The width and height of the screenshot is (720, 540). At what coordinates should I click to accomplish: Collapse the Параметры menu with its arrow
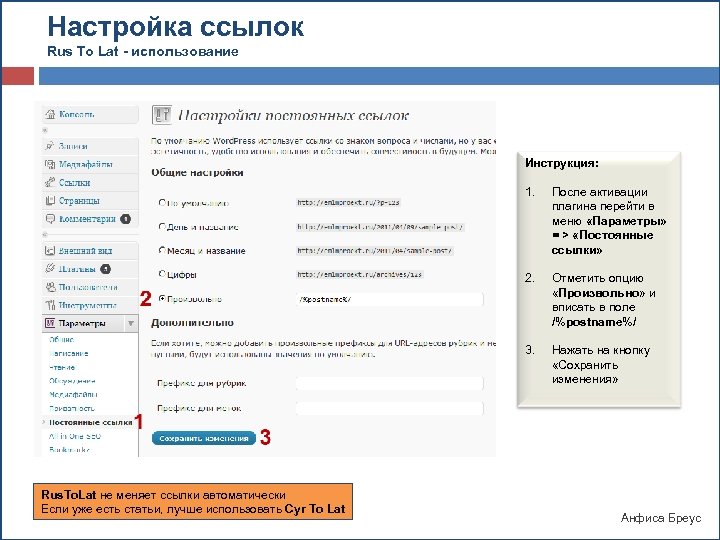coord(131,323)
